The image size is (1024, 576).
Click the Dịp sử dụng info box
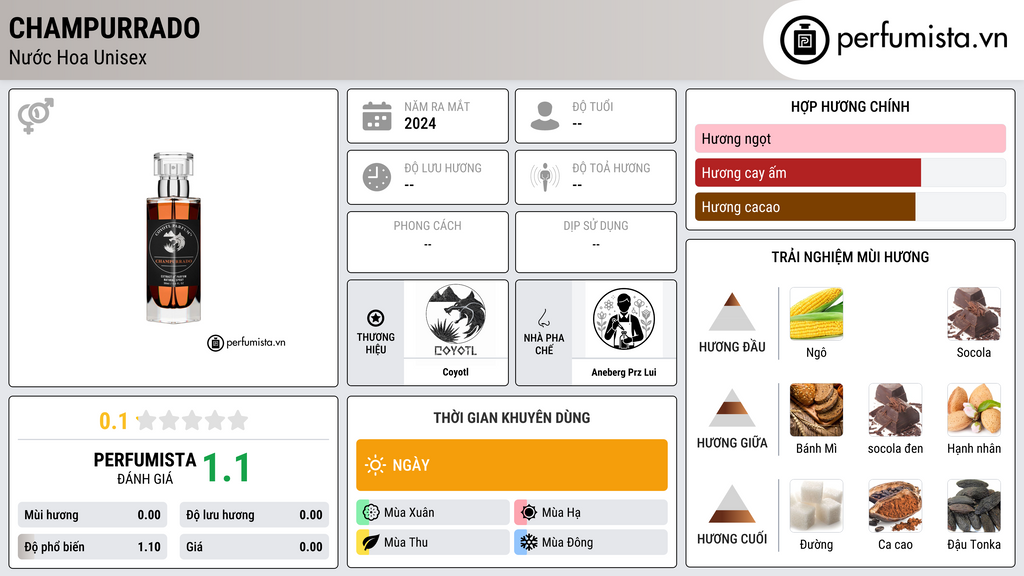[596, 242]
